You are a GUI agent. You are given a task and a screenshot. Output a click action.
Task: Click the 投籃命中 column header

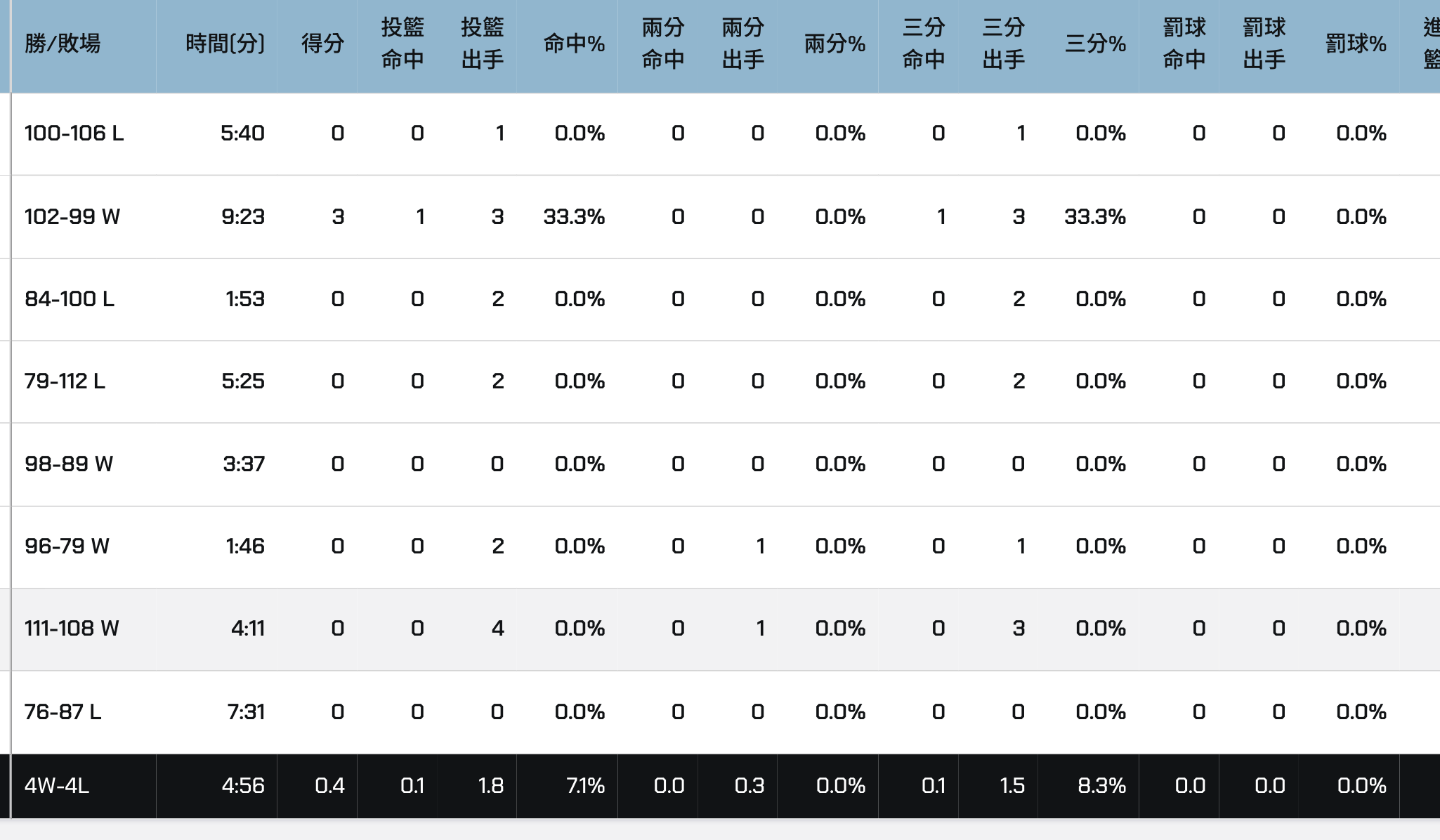[x=402, y=44]
